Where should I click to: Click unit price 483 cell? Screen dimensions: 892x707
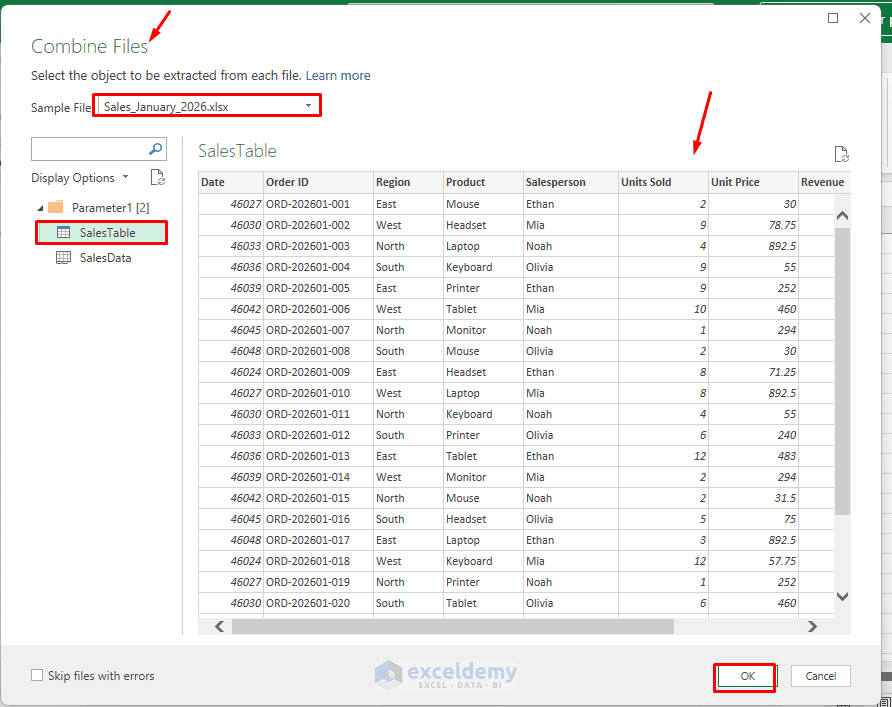(753, 456)
